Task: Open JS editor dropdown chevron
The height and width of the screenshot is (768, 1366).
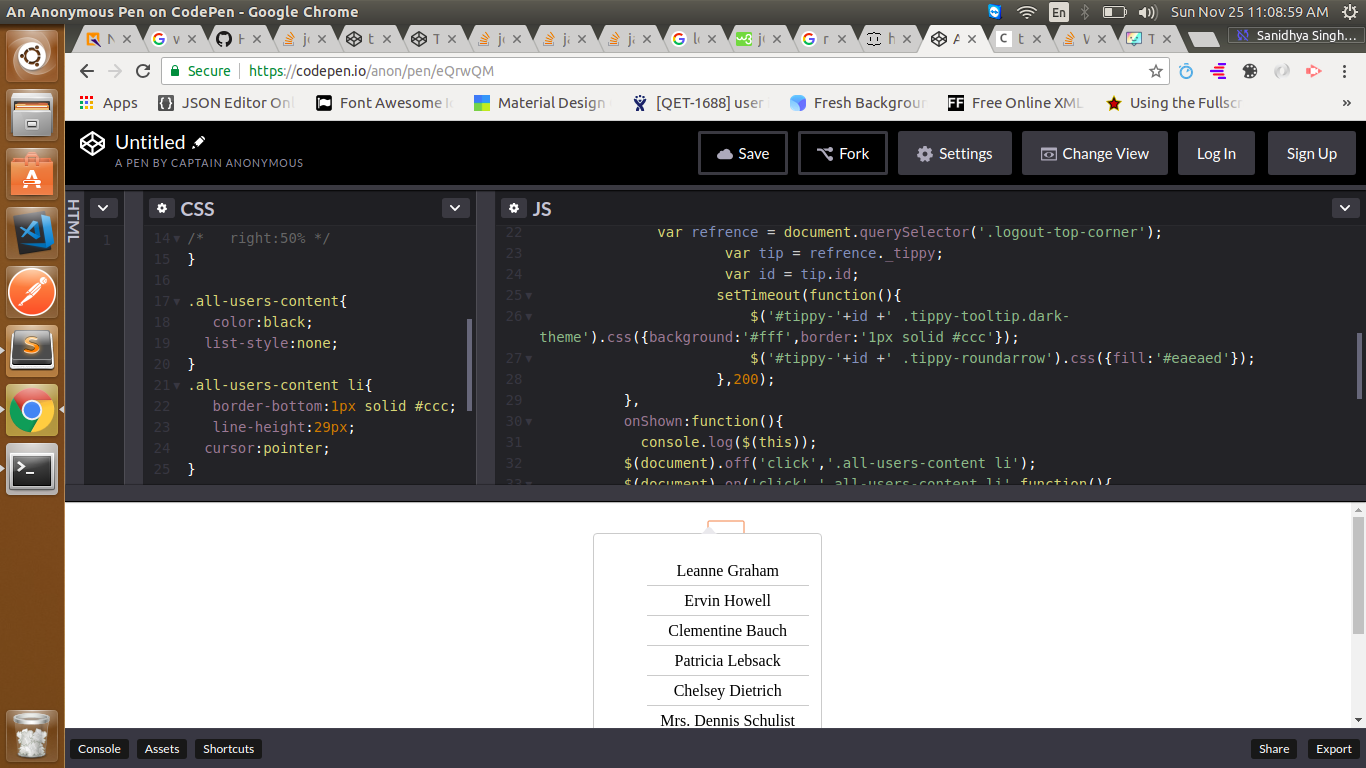Action: [x=1345, y=208]
